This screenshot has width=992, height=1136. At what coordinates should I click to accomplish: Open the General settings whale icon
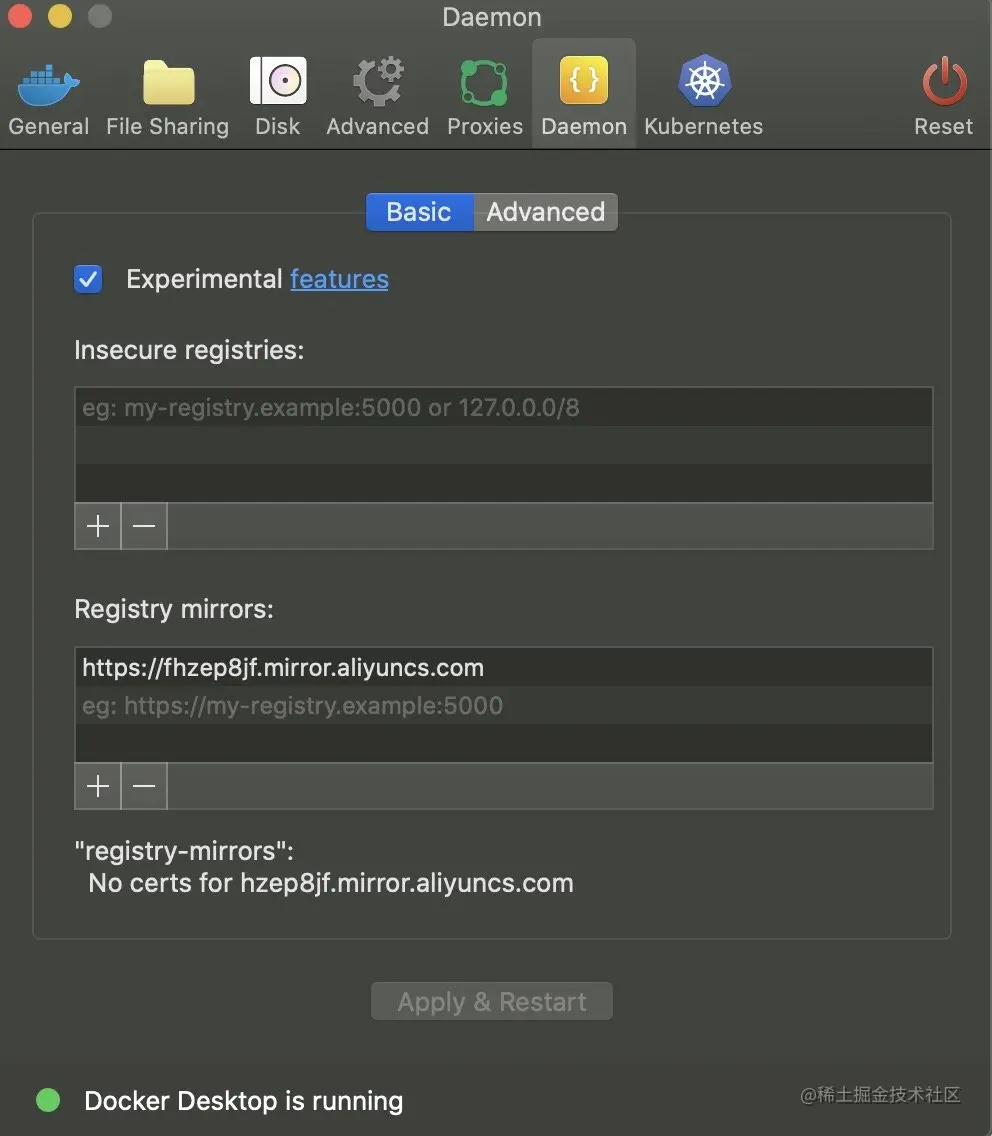pos(49,85)
